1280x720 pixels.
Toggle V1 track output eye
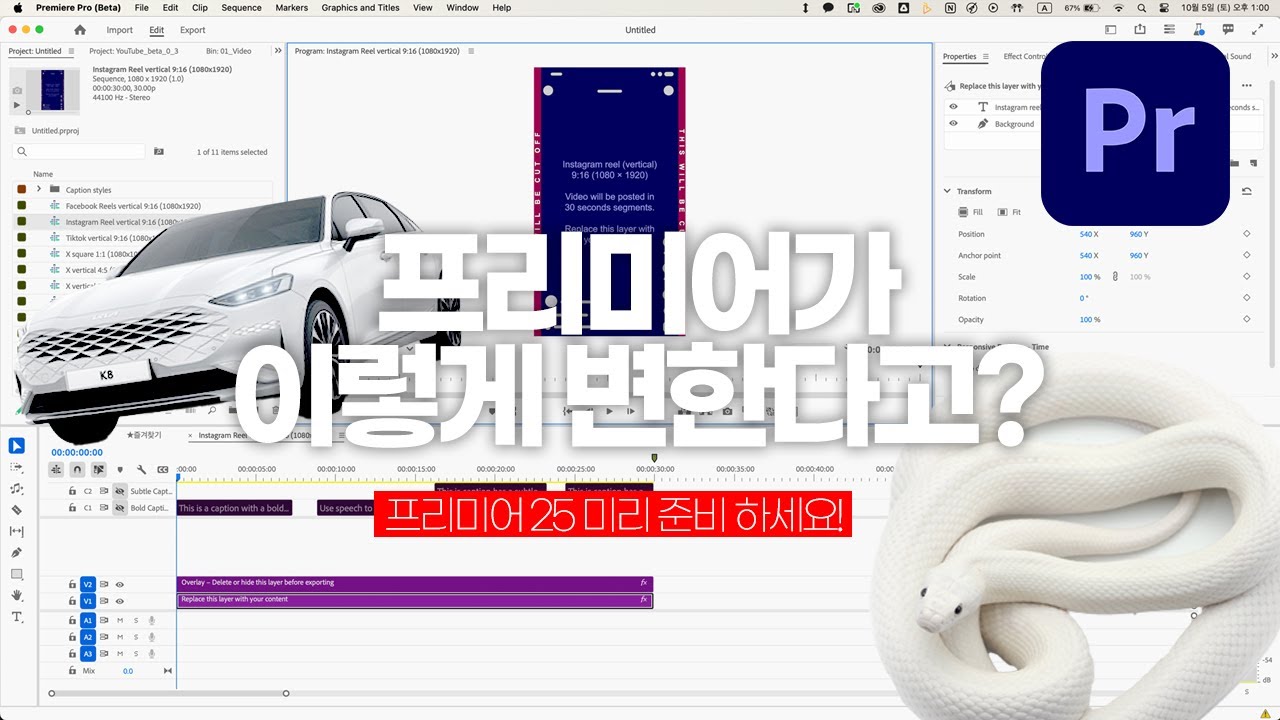[x=119, y=601]
